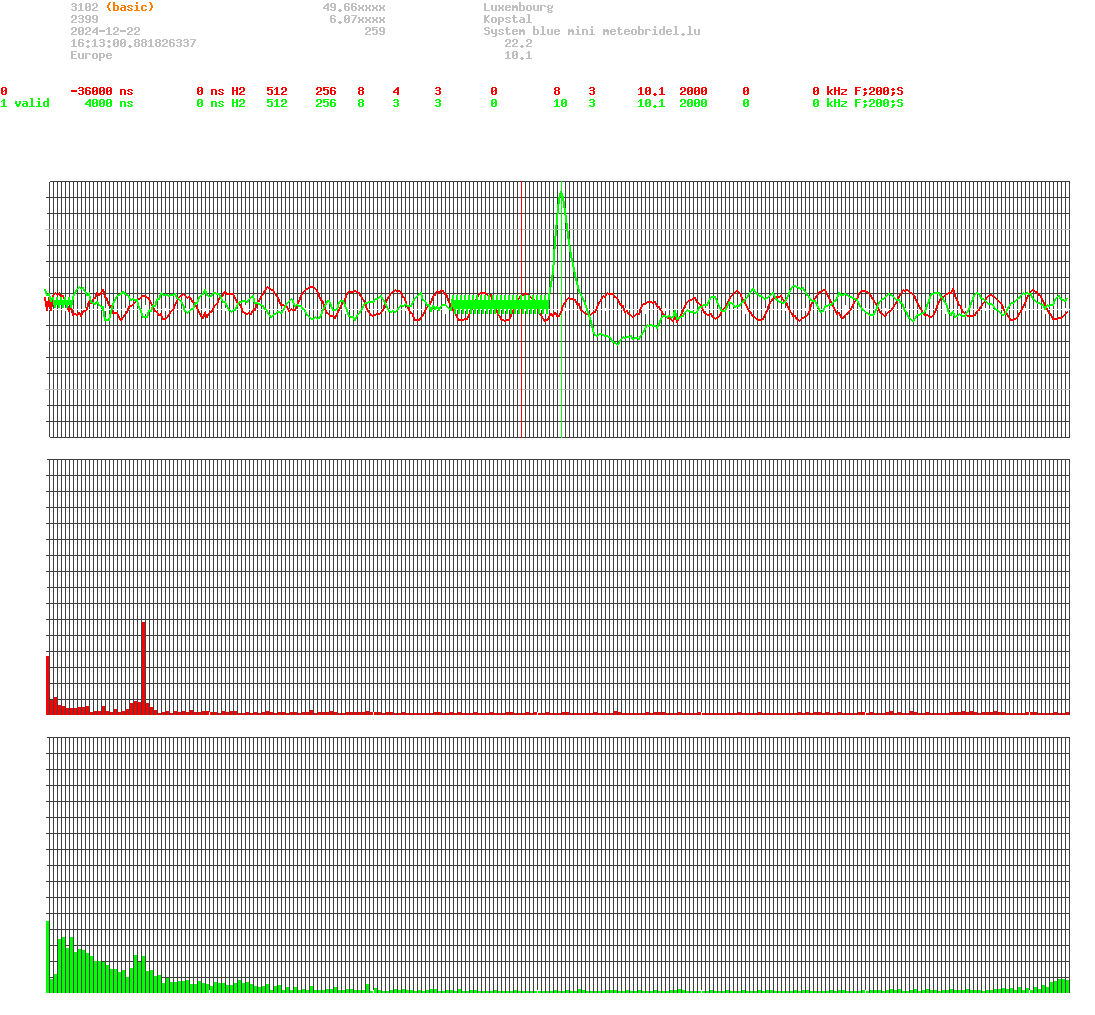Click the green '1 valid' channel label
Image resolution: width=1095 pixels, height=1015 pixels.
pos(25,103)
